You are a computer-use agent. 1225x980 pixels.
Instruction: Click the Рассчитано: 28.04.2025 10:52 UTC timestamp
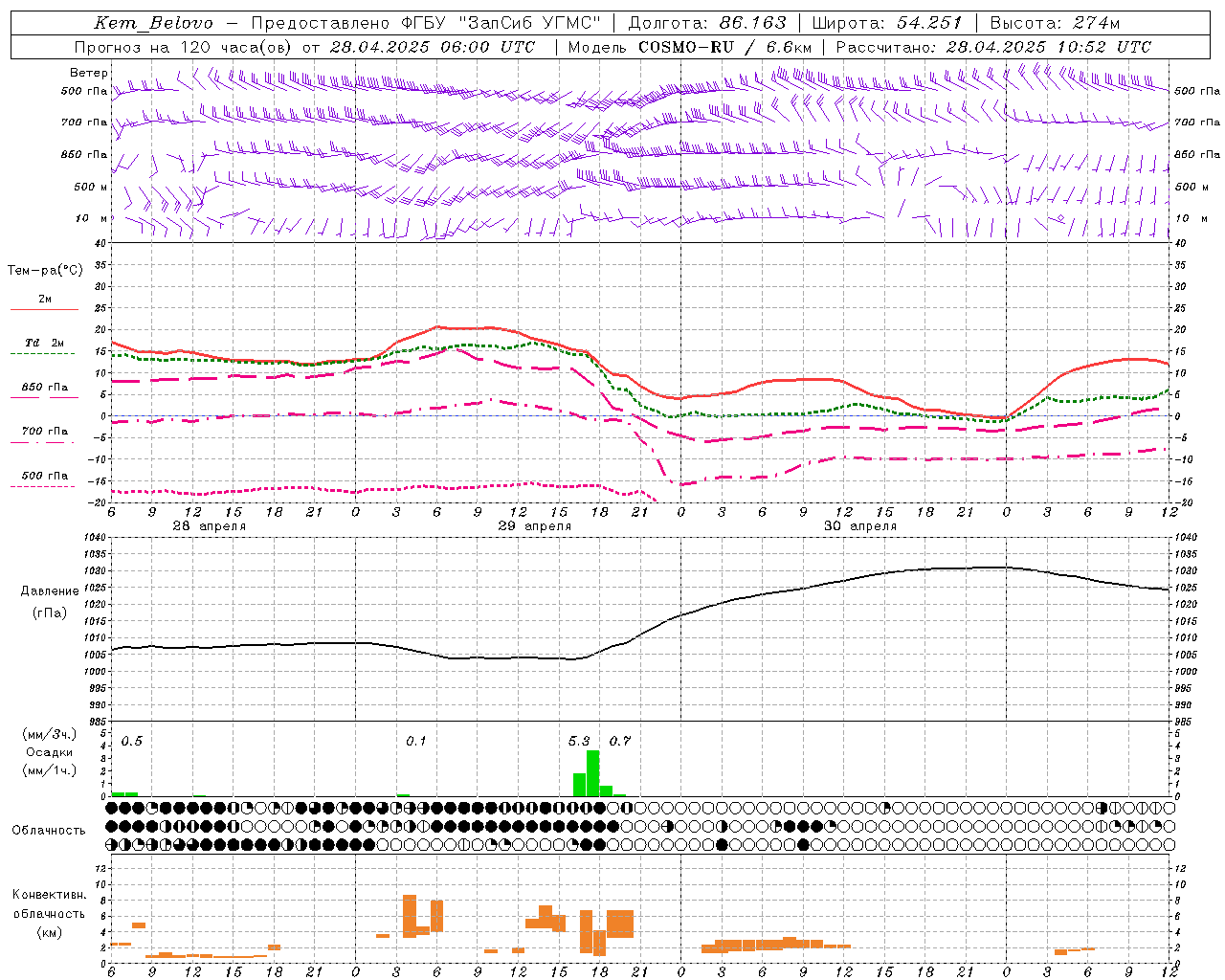[993, 47]
